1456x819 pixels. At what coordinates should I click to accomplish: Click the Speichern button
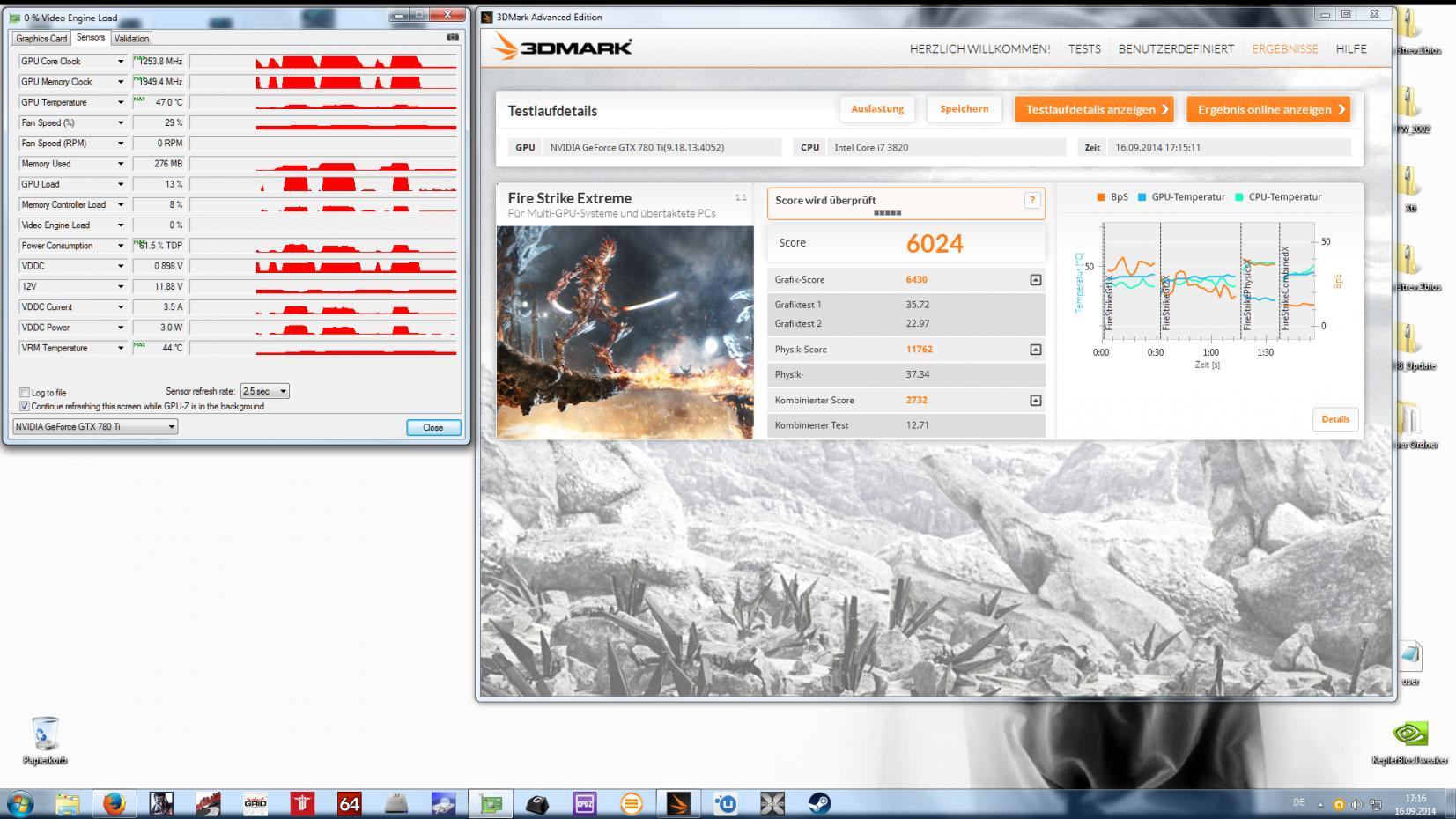tap(965, 109)
